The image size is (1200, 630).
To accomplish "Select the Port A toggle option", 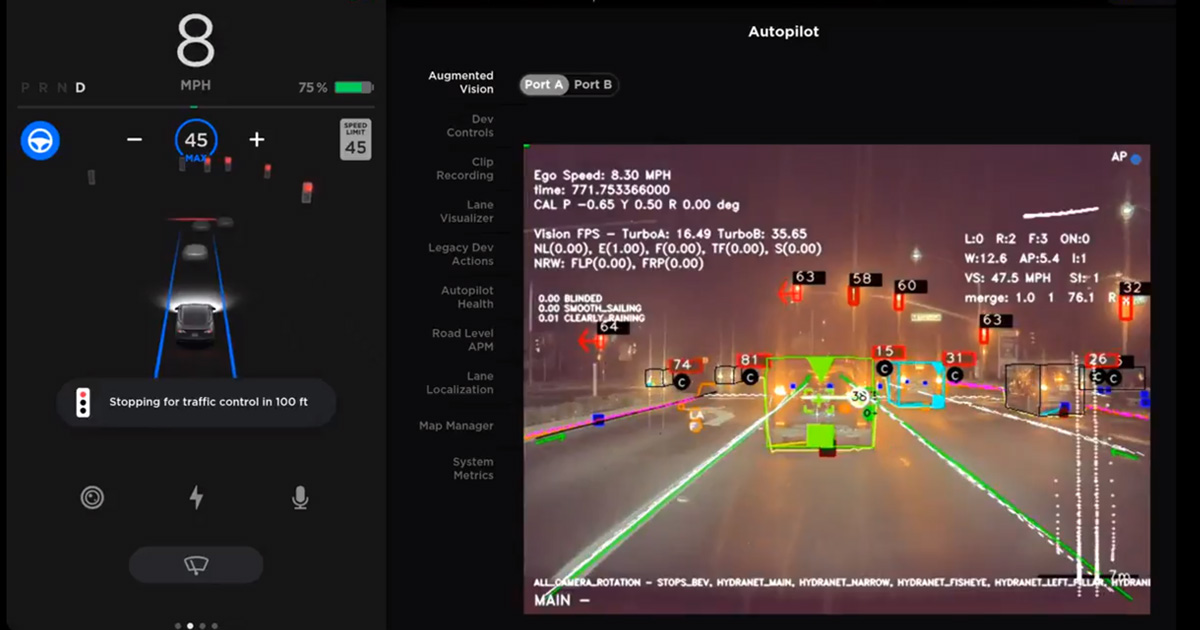I will [544, 85].
